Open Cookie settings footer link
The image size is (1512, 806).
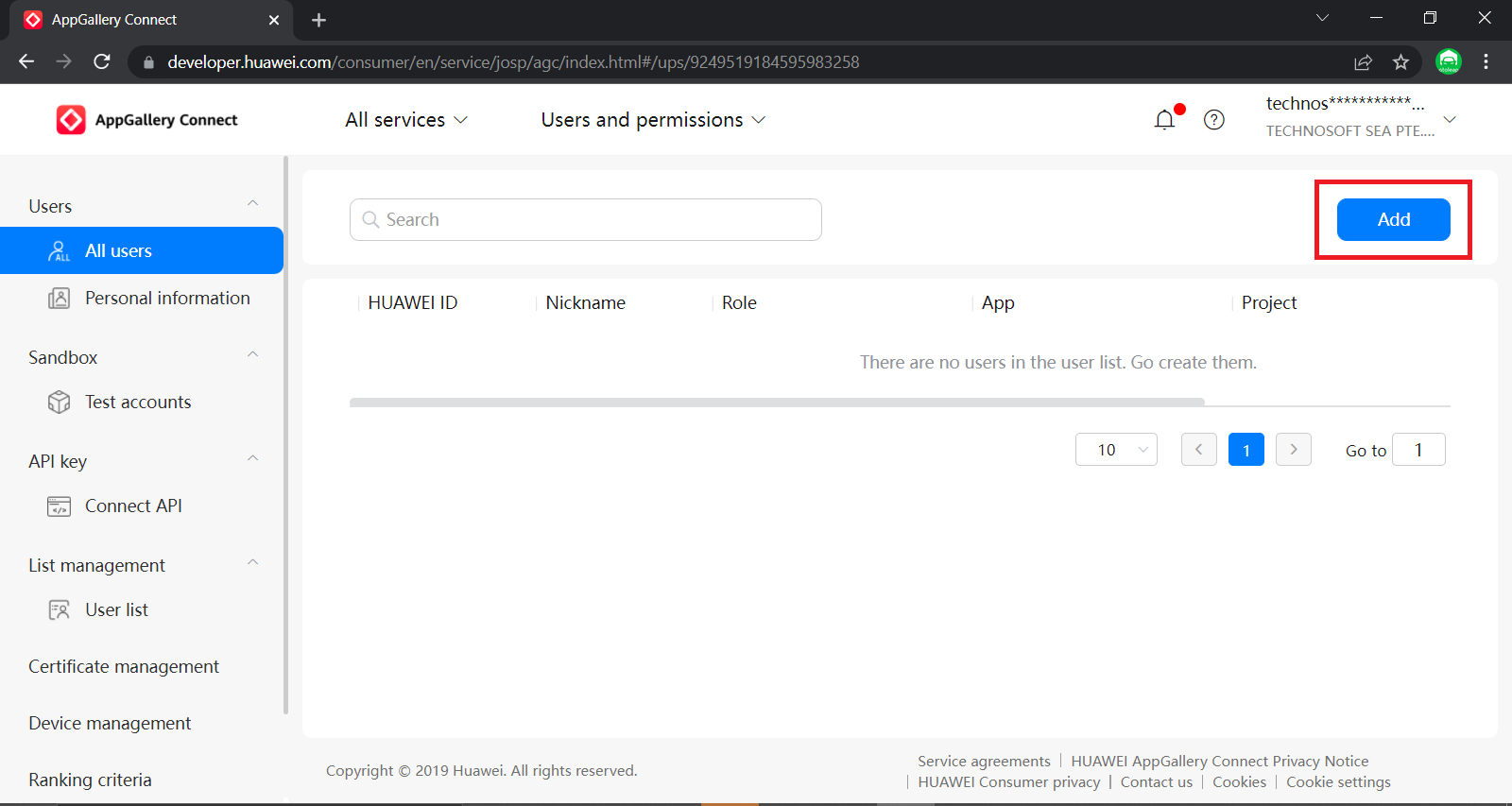[1338, 782]
